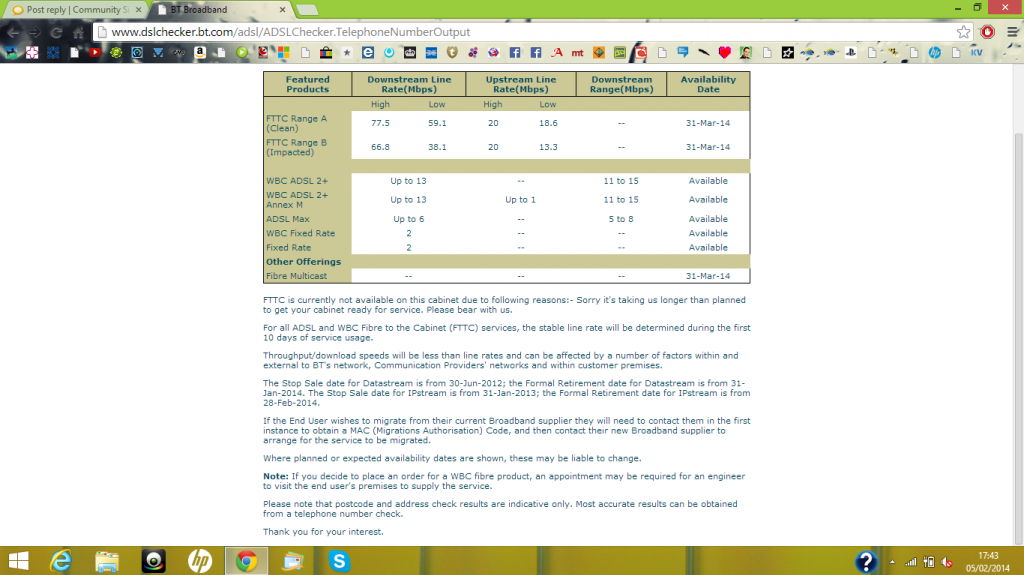The width and height of the screenshot is (1024, 575).
Task: Open the Amazon bookmark
Action: coord(200,52)
